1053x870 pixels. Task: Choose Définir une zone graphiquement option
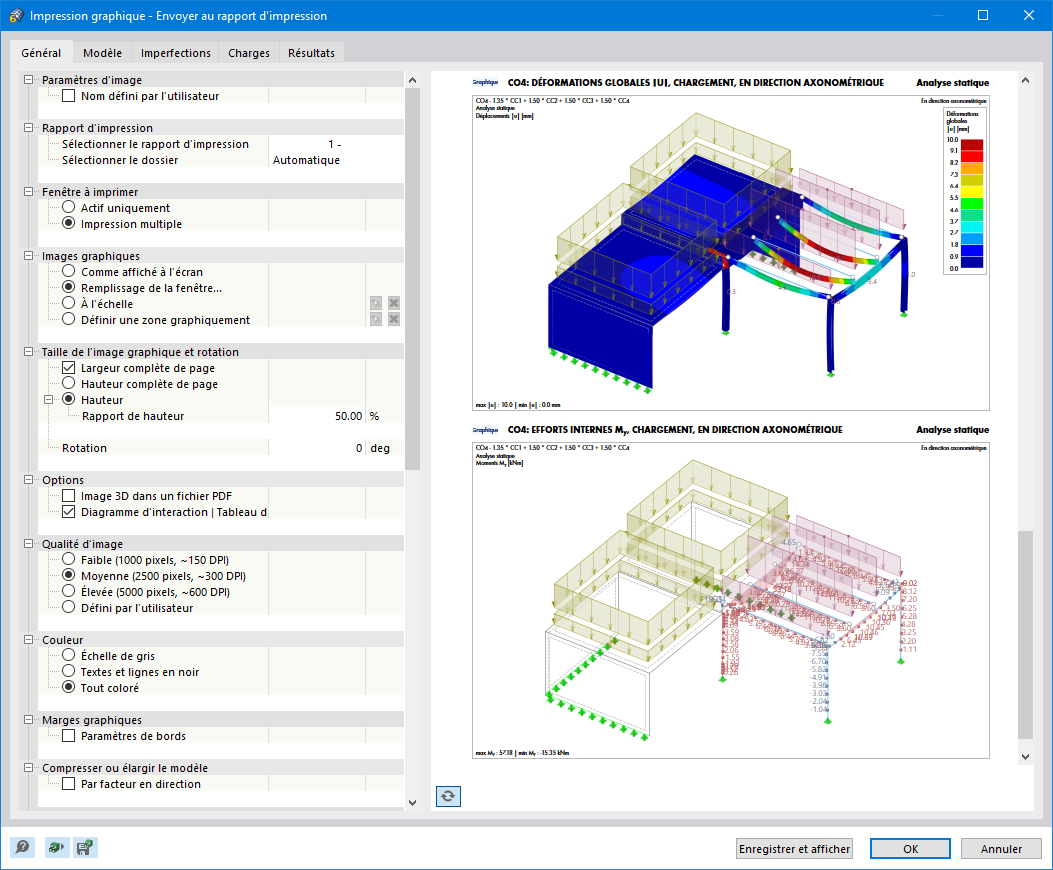tap(68, 320)
